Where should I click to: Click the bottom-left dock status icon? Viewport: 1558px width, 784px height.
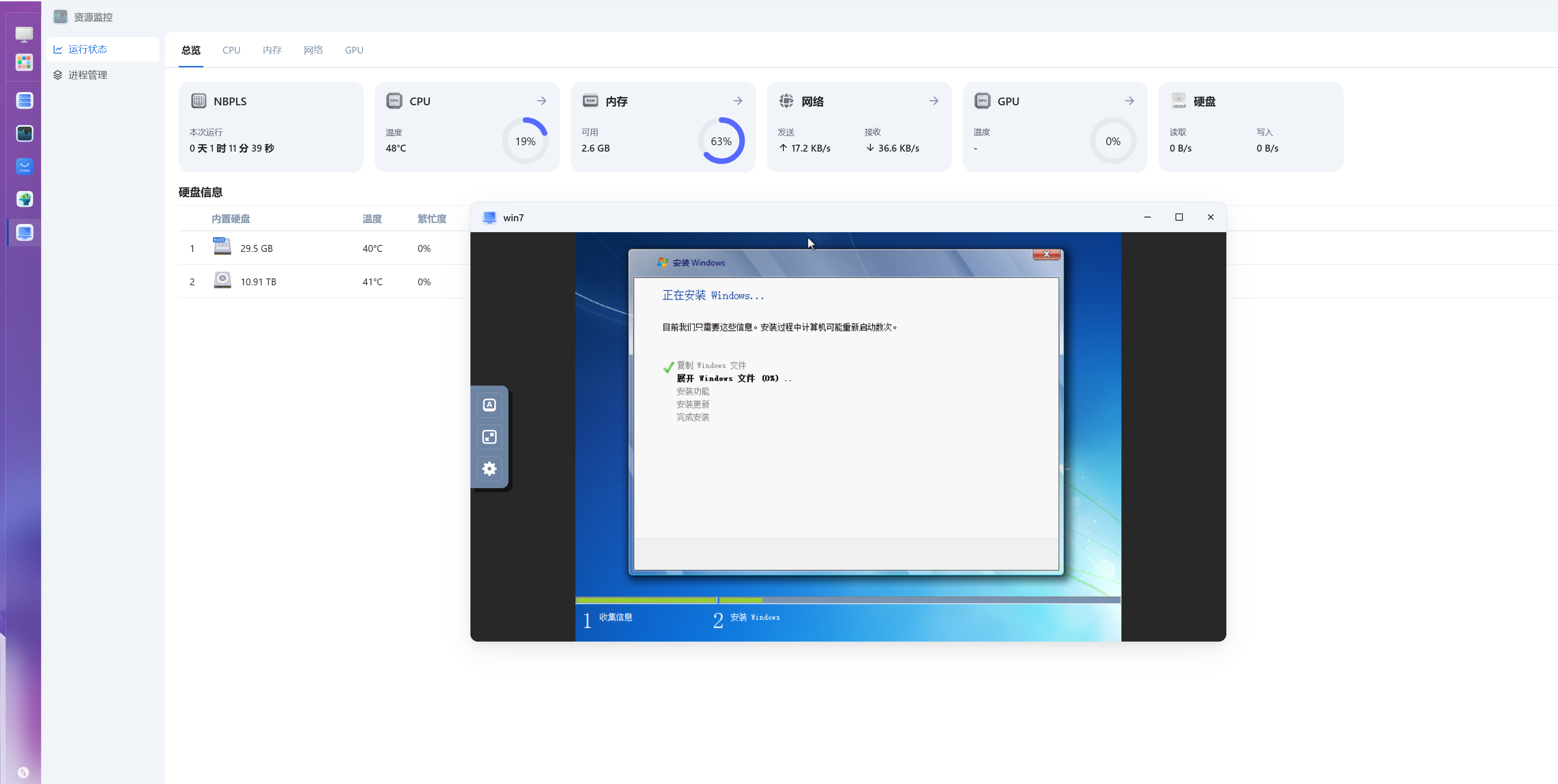click(x=23, y=772)
